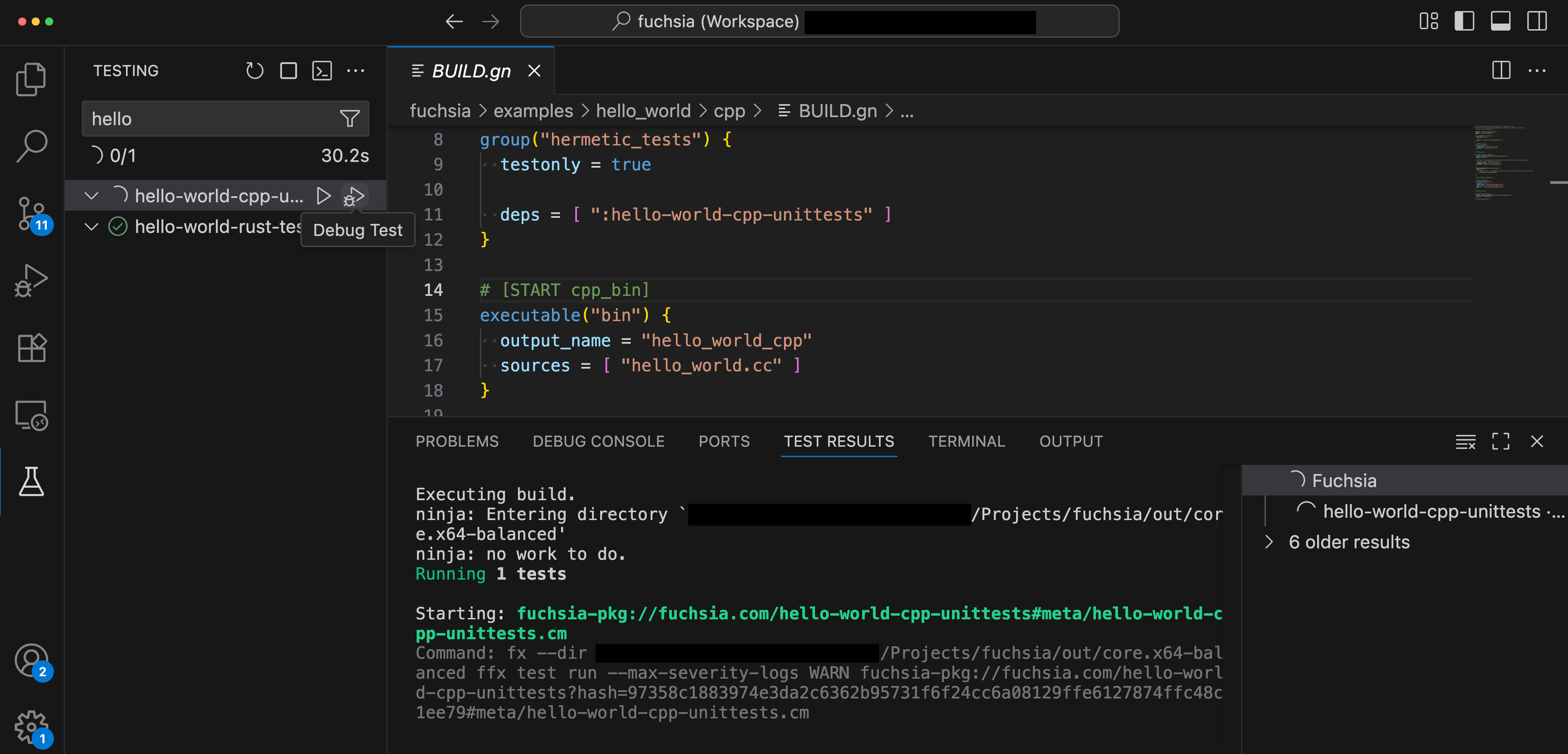Collapse the hello-world-cpp-unittests test item
The image size is (1568, 754).
[91, 195]
